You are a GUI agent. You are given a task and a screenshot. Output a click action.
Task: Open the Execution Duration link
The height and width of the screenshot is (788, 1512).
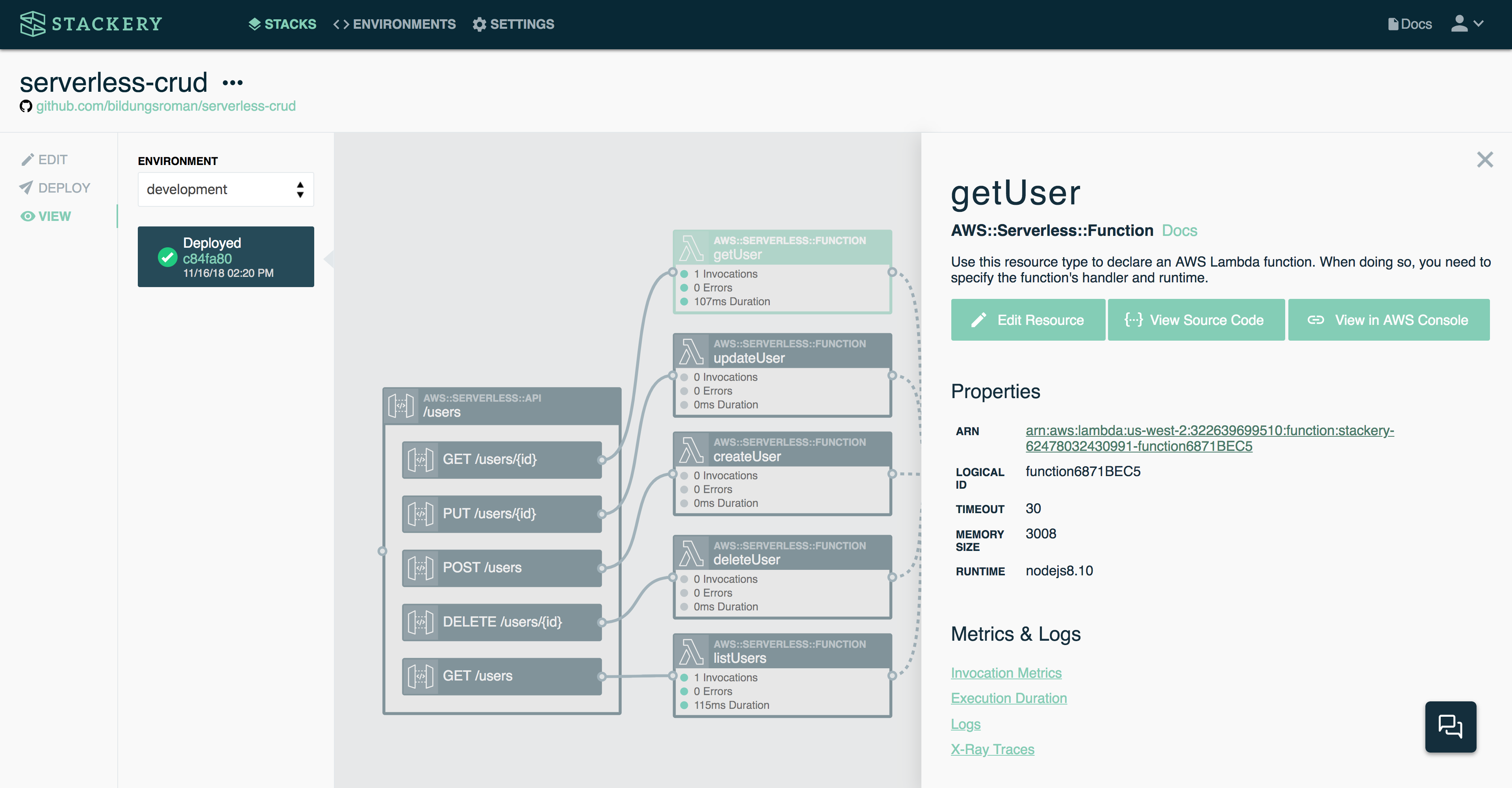1009,698
